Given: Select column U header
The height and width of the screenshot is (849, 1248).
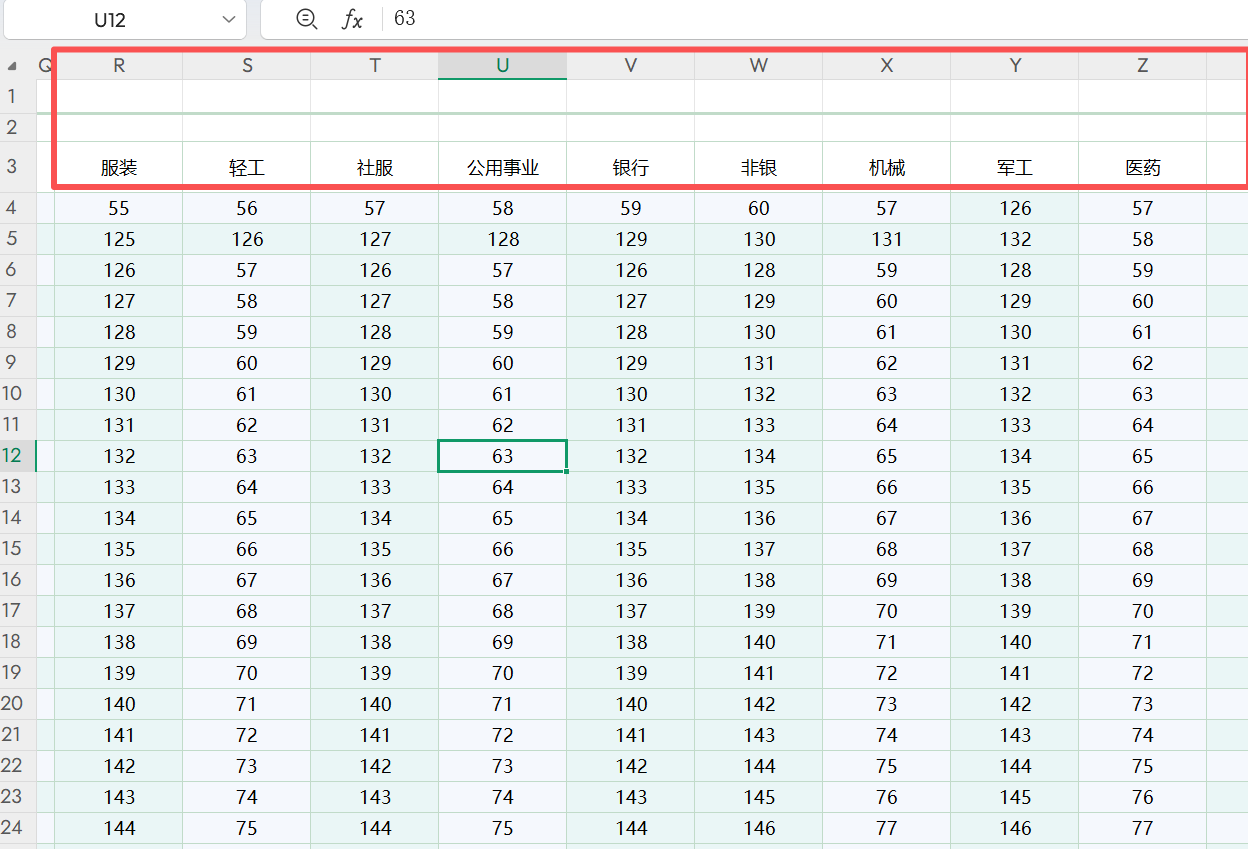Looking at the screenshot, I should click(502, 66).
